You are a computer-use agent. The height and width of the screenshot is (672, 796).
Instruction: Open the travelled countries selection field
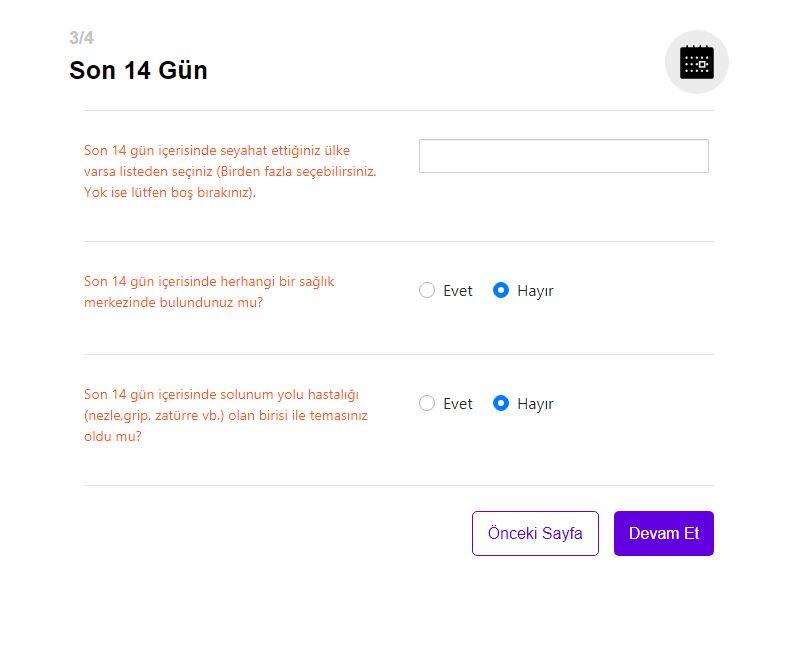(563, 156)
